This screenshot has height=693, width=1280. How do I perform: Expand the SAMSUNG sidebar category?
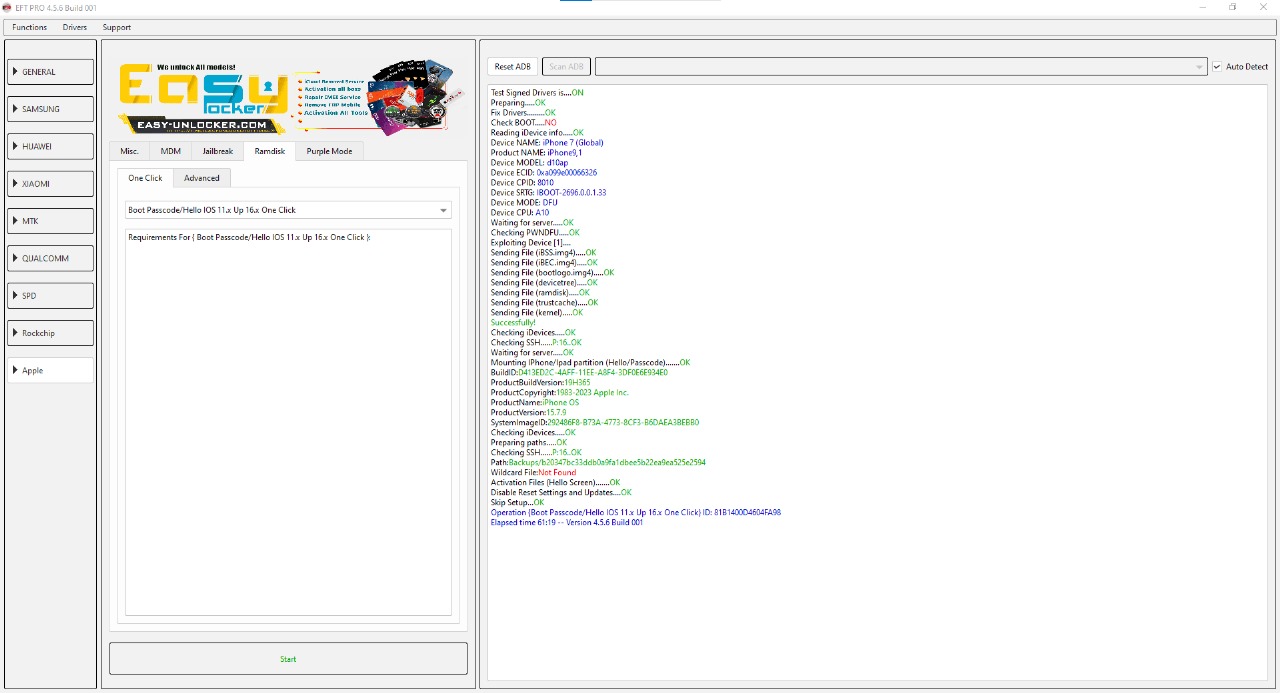pos(51,109)
